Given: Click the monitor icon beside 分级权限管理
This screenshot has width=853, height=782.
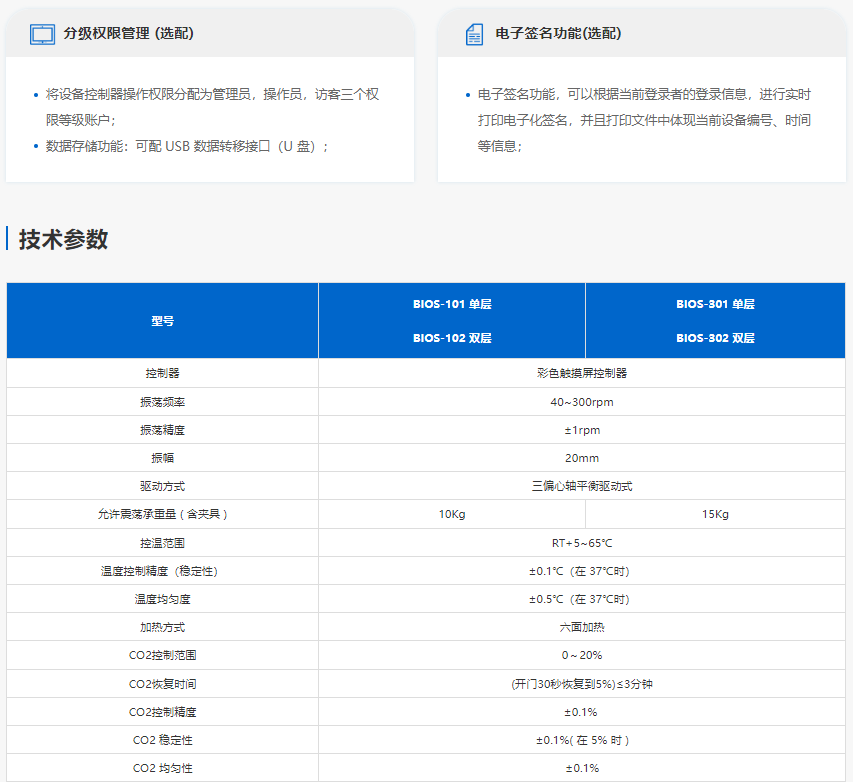Looking at the screenshot, I should [x=42, y=34].
